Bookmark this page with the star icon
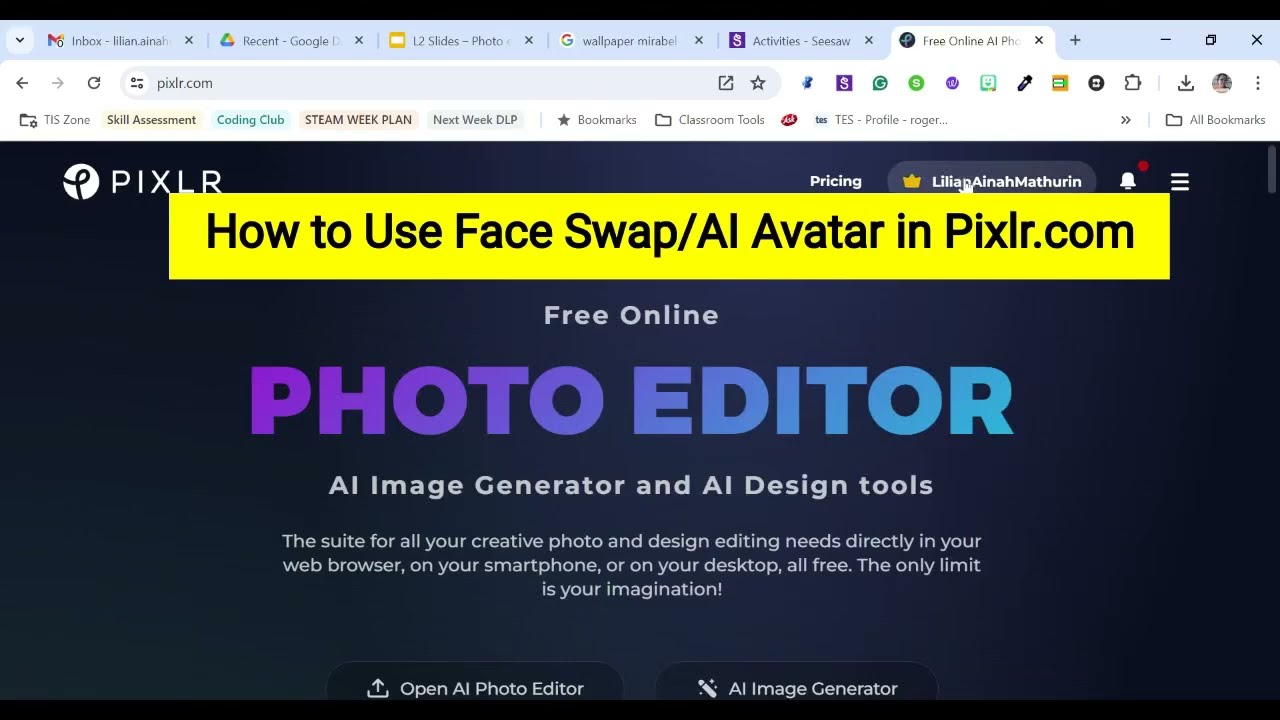This screenshot has width=1280, height=720. click(758, 83)
